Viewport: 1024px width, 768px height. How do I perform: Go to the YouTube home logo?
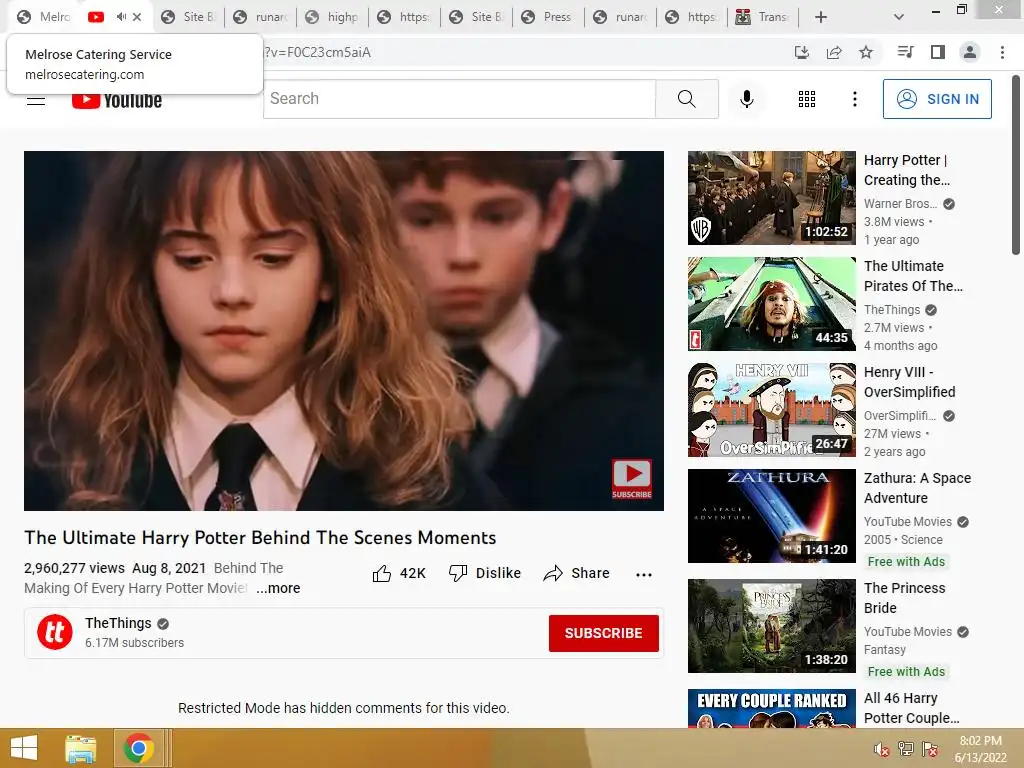tap(117, 100)
